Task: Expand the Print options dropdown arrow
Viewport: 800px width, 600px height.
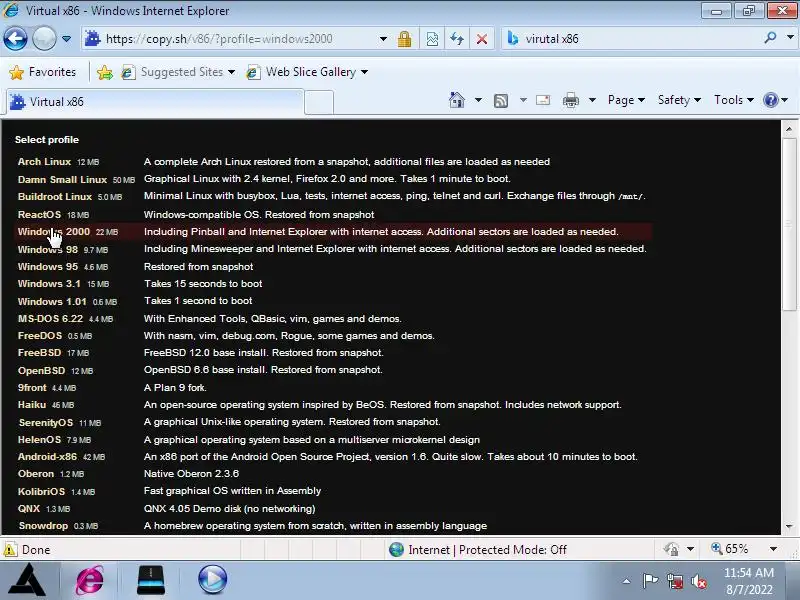Action: point(592,100)
